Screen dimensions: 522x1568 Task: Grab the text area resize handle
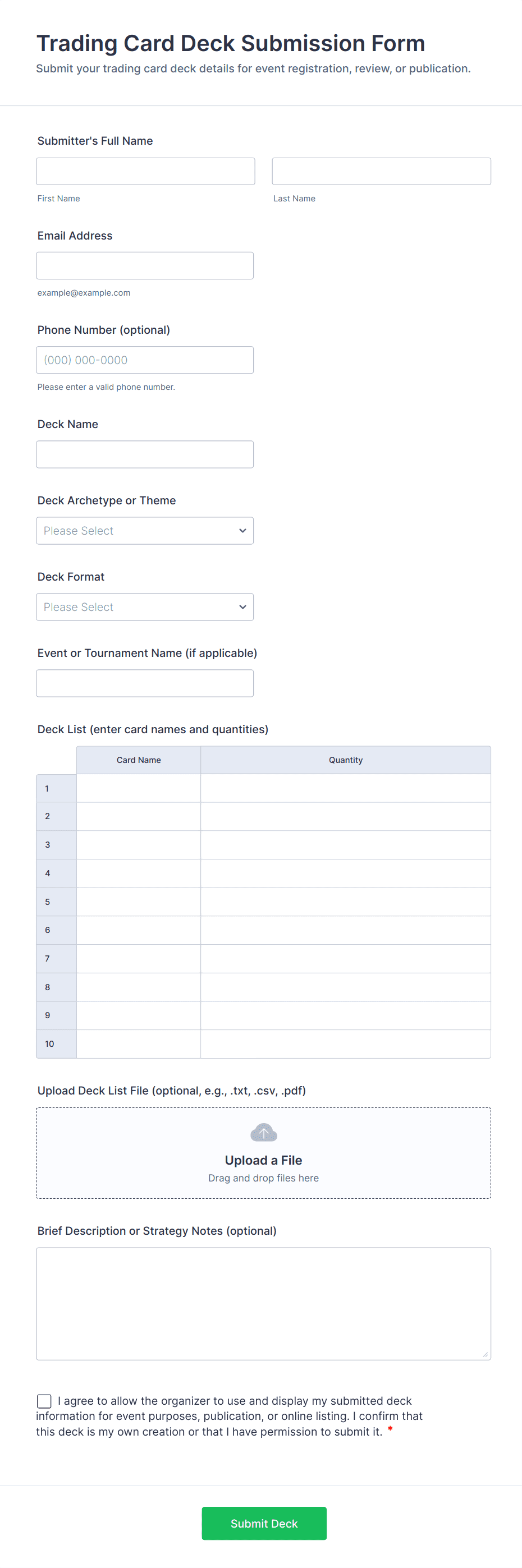tap(485, 1354)
